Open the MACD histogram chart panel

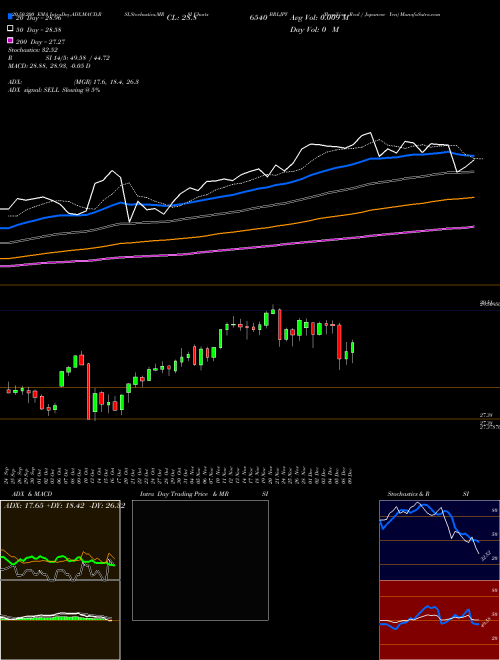pos(60,620)
